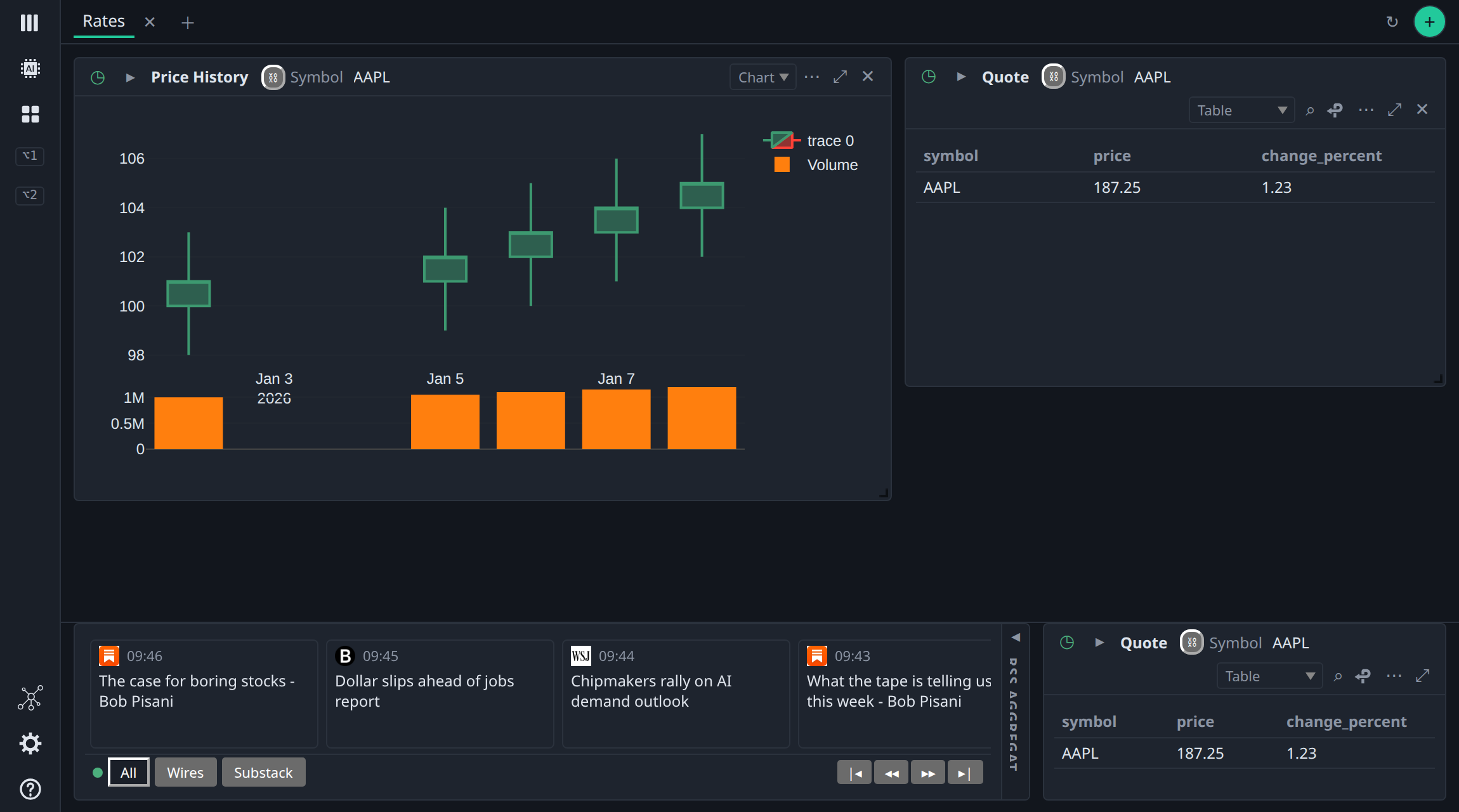
Task: Toggle trace 0 legend entry
Action: [x=809, y=140]
